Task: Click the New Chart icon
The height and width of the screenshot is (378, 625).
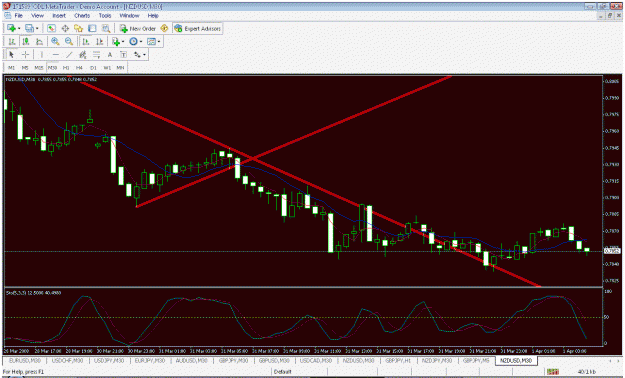Action: (x=11, y=28)
